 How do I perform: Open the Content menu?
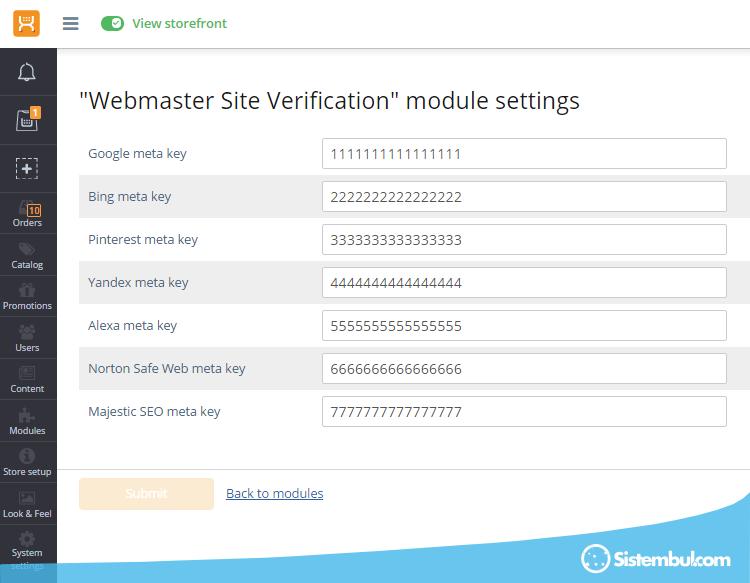(x=27, y=380)
